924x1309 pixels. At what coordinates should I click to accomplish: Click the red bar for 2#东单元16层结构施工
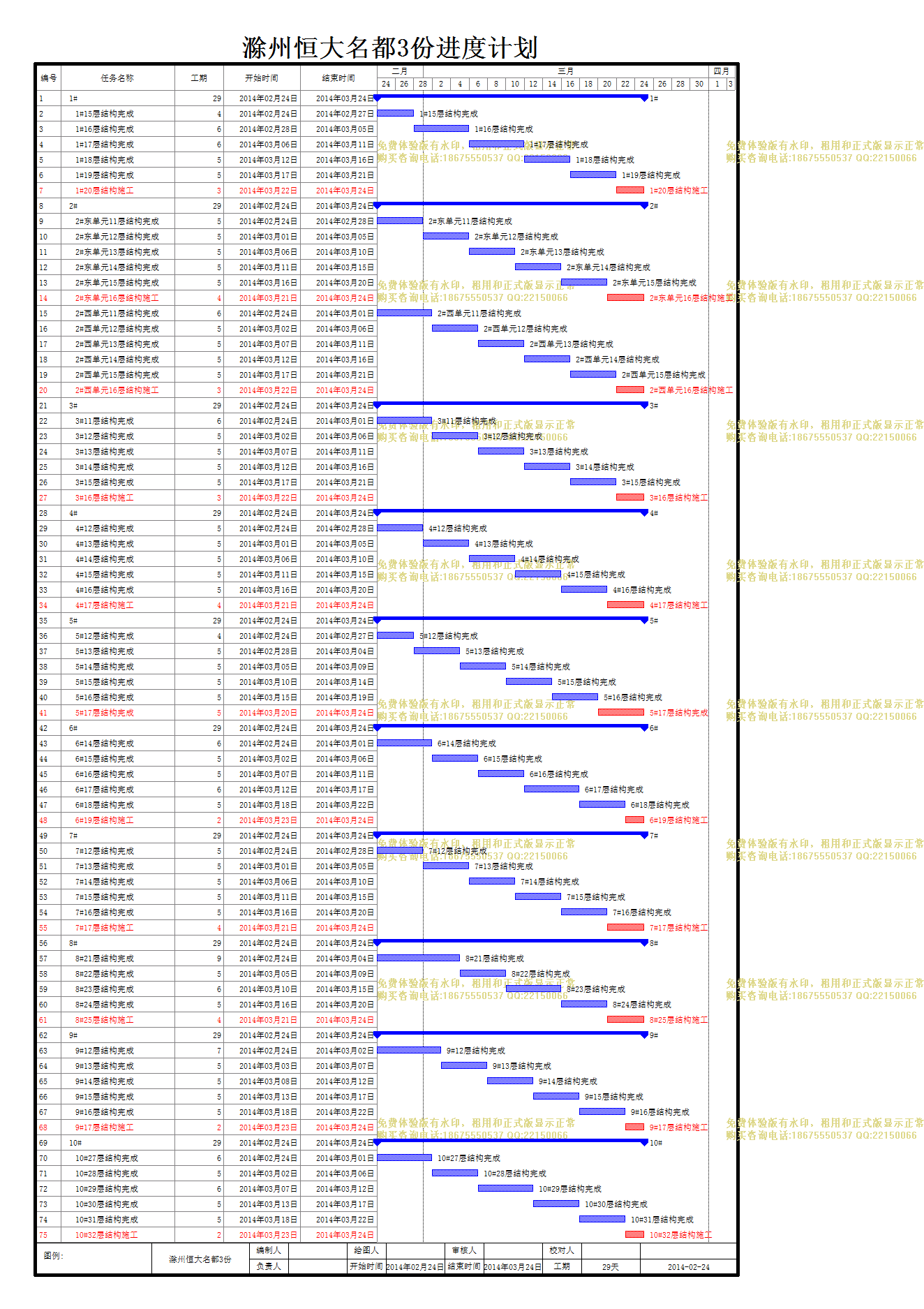click(625, 297)
